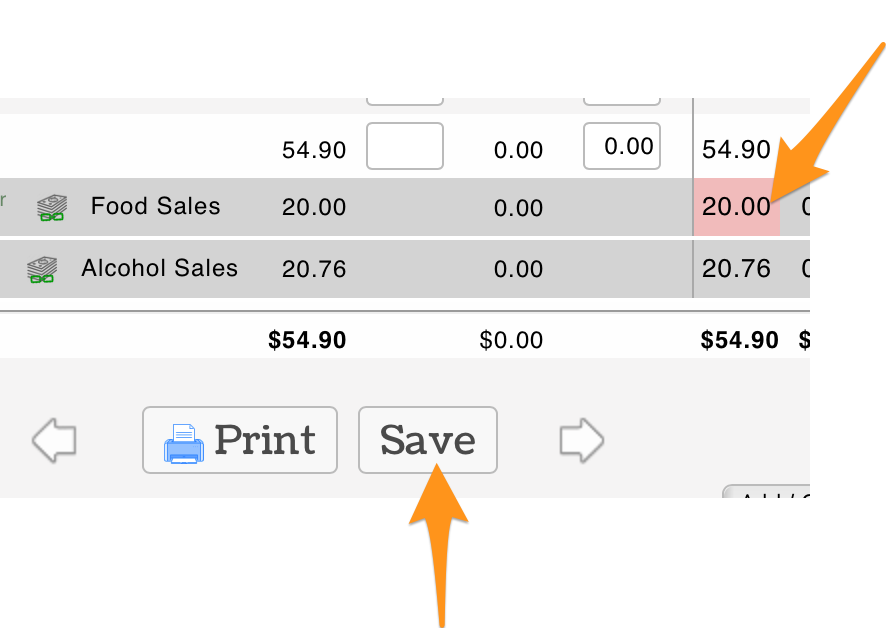
Task: Click the first 20.76 Alcohol Sales amount
Action: (314, 269)
